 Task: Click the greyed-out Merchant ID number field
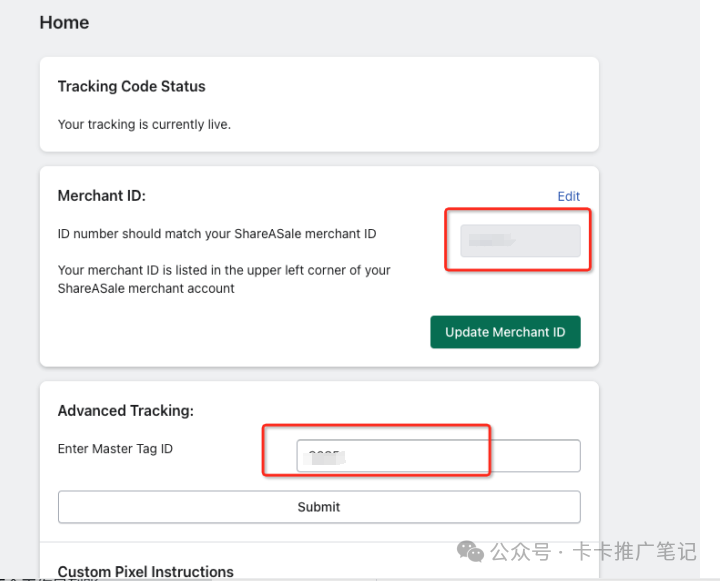tap(520, 241)
